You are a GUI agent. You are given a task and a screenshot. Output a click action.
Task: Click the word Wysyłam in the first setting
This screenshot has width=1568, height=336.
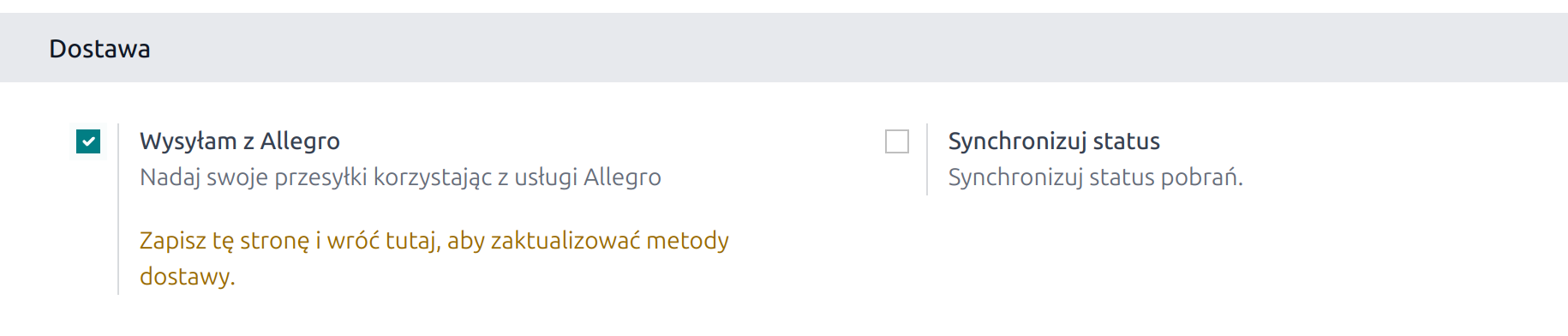coord(189,141)
